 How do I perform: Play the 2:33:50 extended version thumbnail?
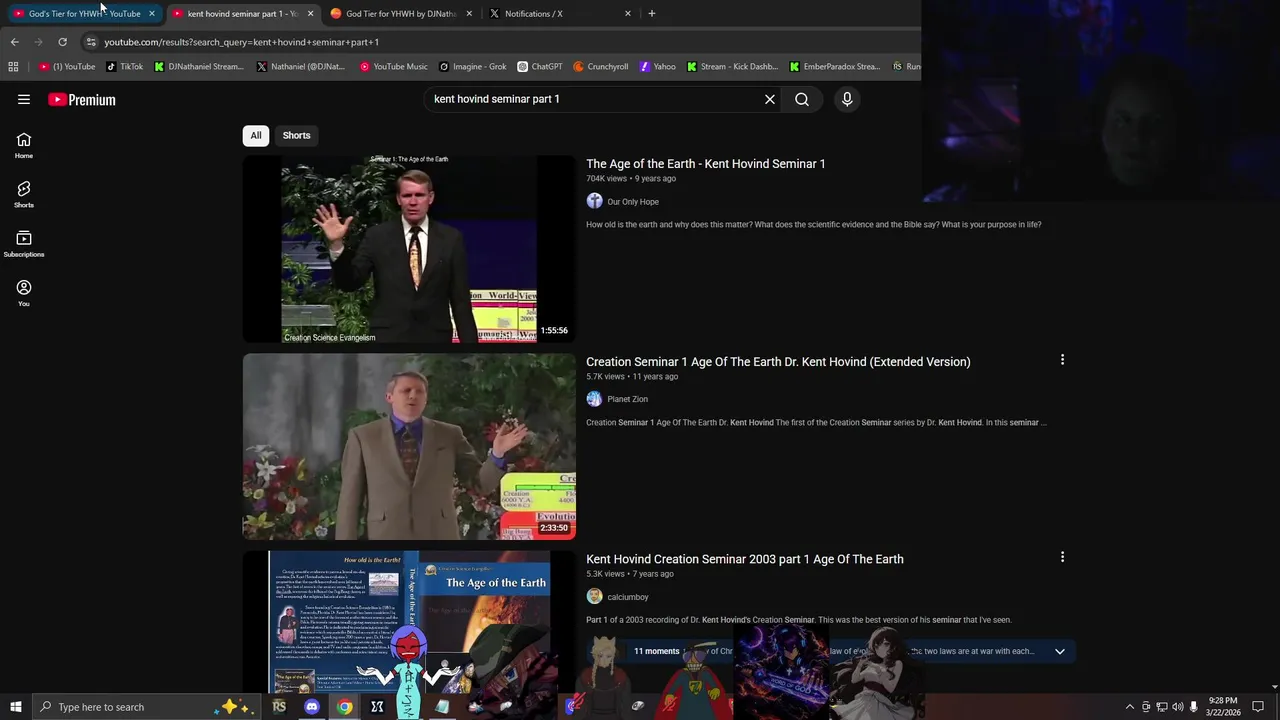[409, 446]
